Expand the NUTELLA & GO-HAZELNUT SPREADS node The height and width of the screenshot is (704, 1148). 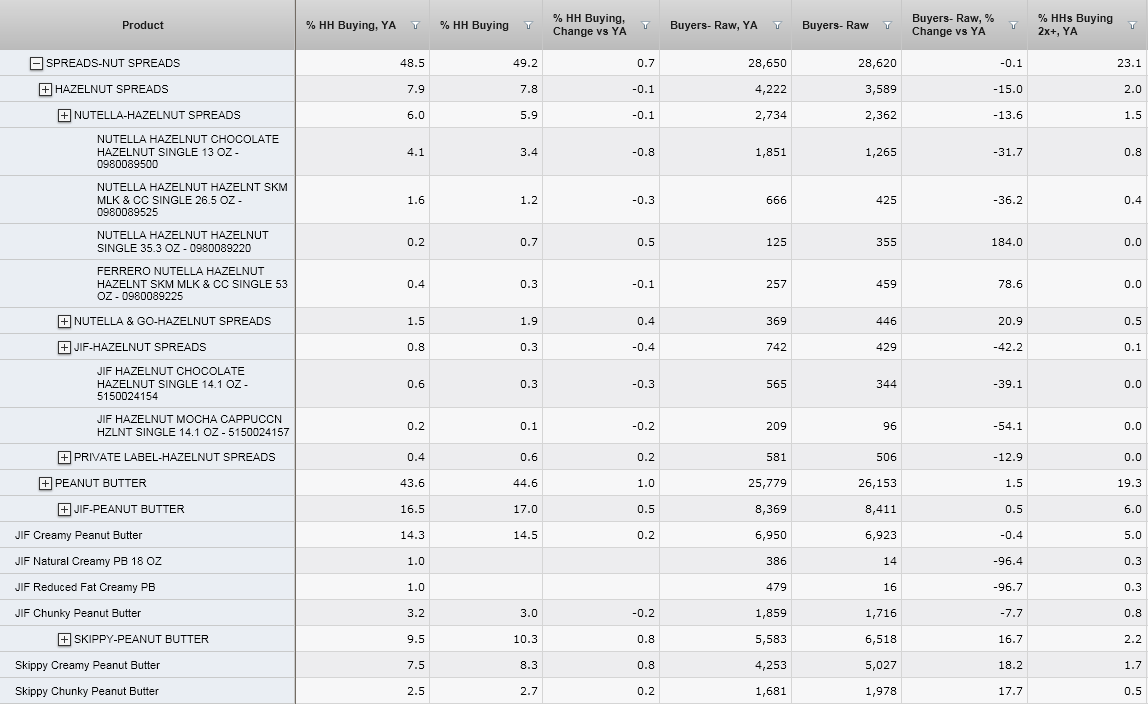click(65, 321)
